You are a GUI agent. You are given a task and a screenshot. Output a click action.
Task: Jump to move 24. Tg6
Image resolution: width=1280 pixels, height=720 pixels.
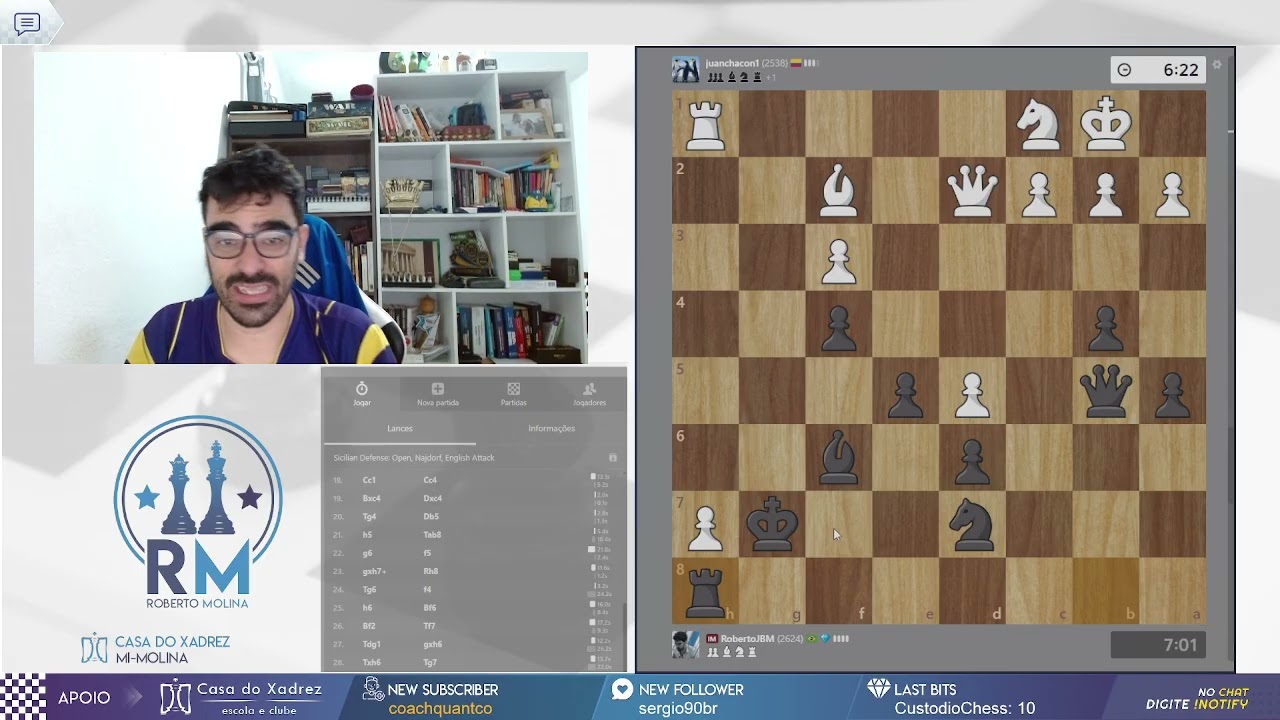pyautogui.click(x=369, y=590)
